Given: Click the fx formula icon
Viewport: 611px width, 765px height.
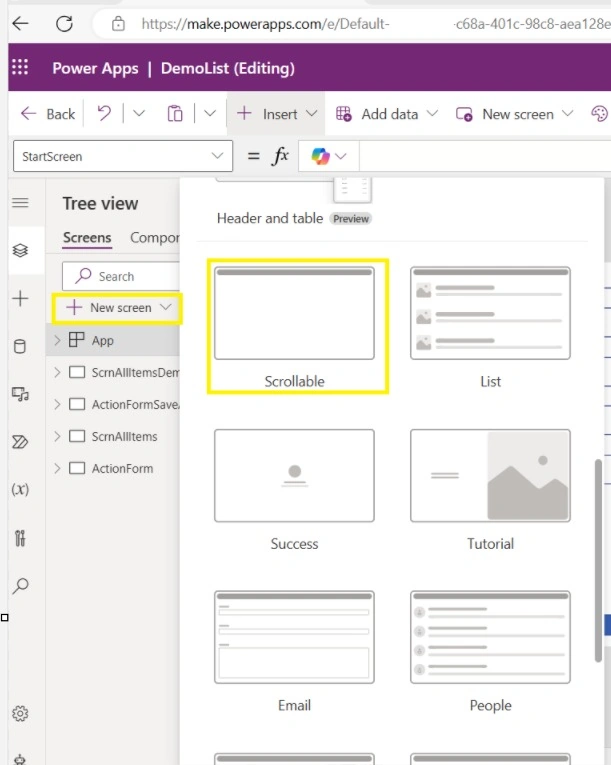Looking at the screenshot, I should click(281, 156).
